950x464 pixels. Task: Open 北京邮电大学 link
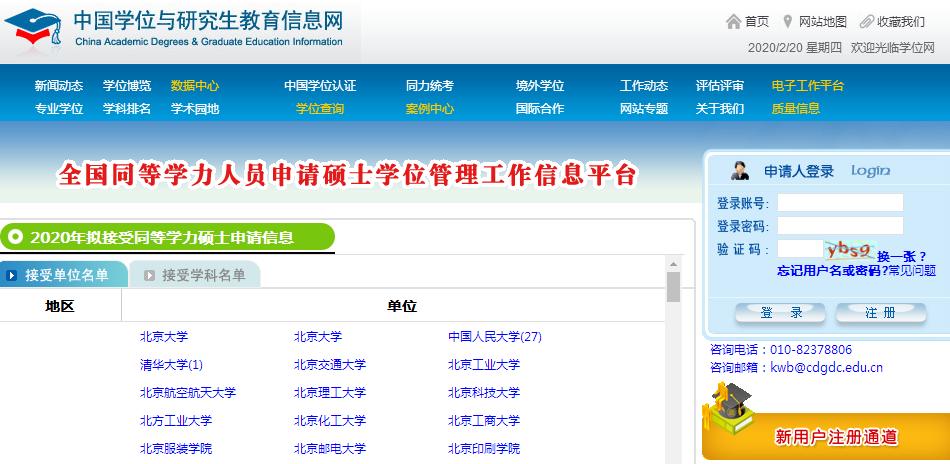330,449
